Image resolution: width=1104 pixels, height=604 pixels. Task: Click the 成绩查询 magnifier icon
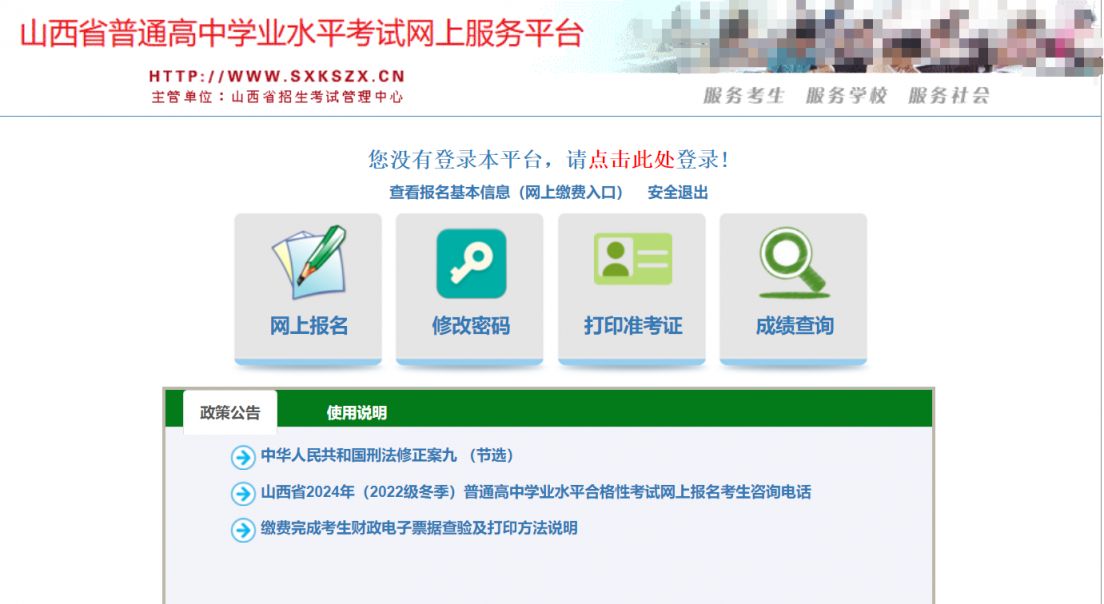[x=794, y=263]
